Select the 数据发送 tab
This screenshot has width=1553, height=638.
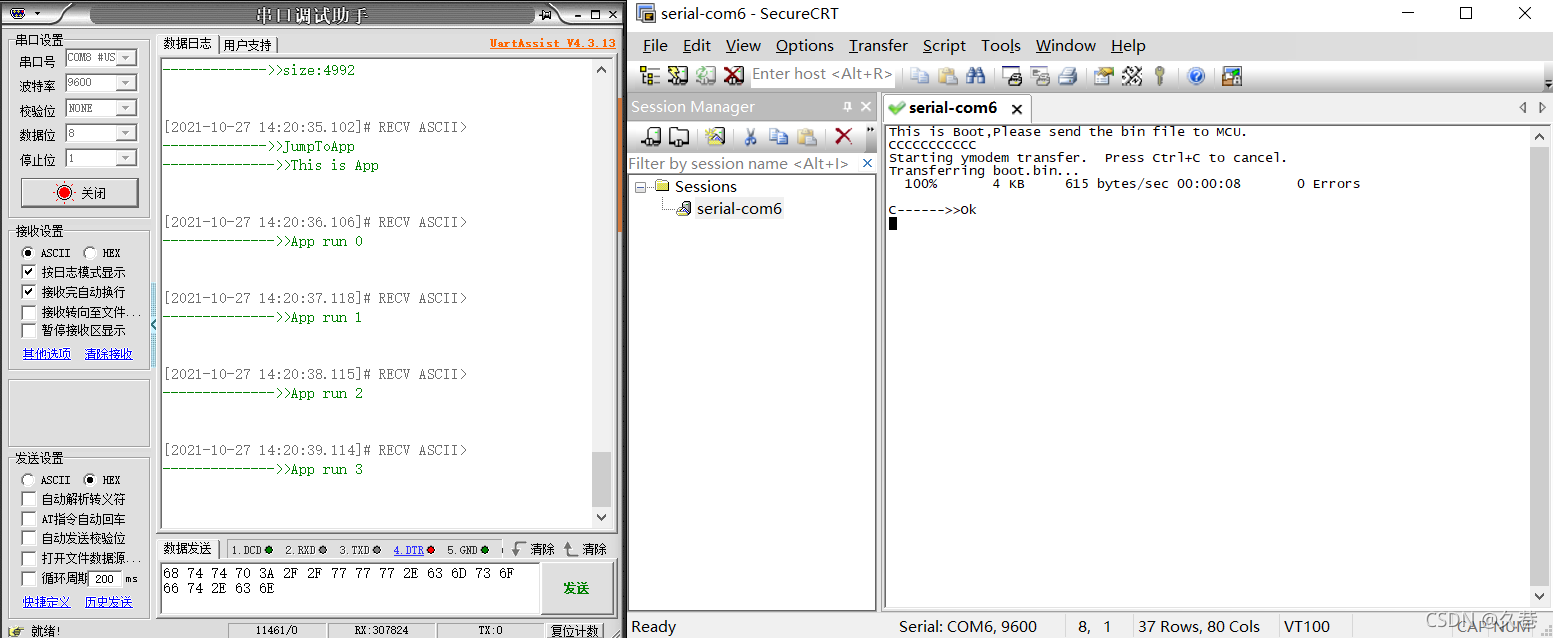[x=188, y=549]
